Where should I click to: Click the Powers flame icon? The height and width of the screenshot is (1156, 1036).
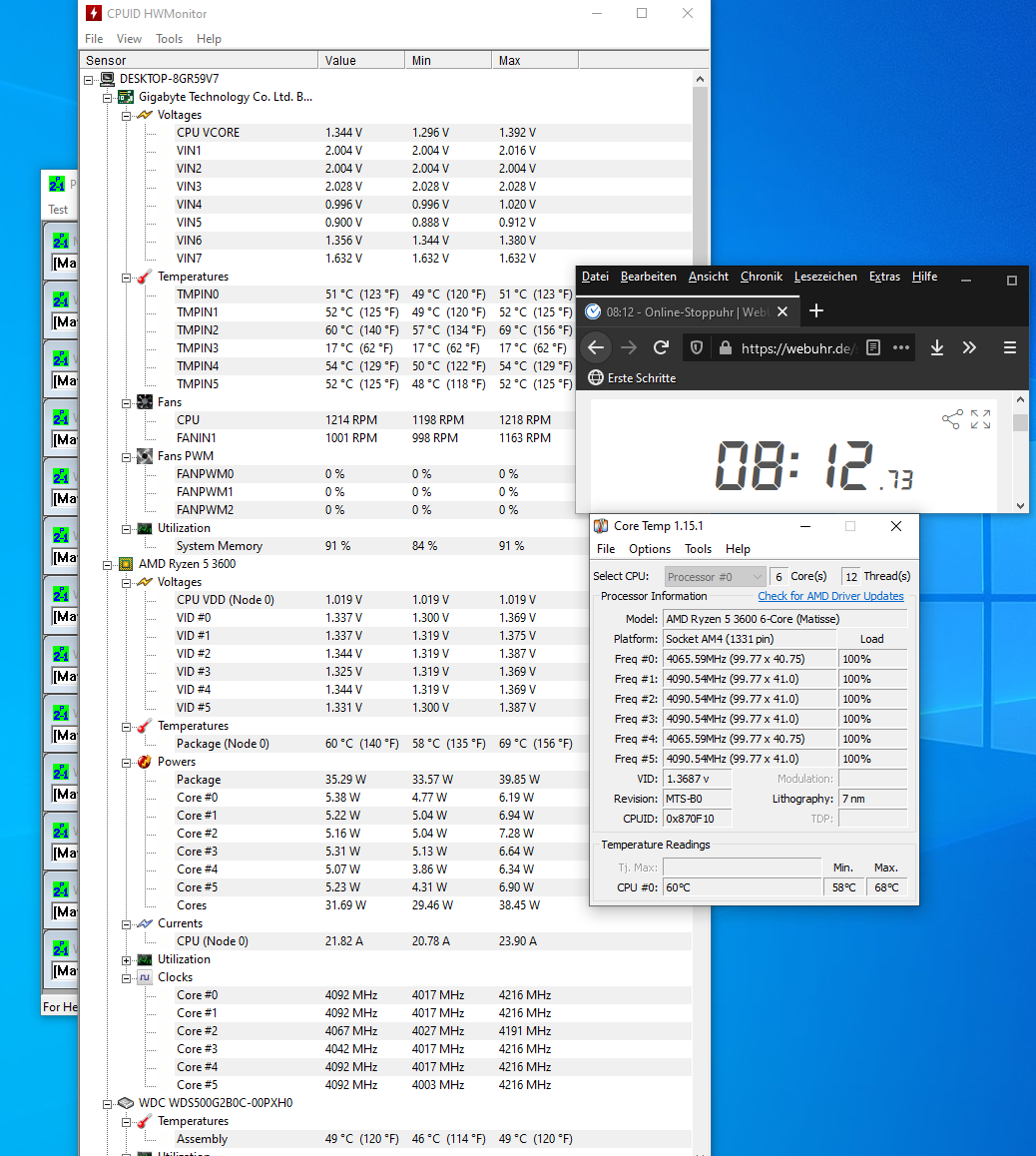point(145,762)
